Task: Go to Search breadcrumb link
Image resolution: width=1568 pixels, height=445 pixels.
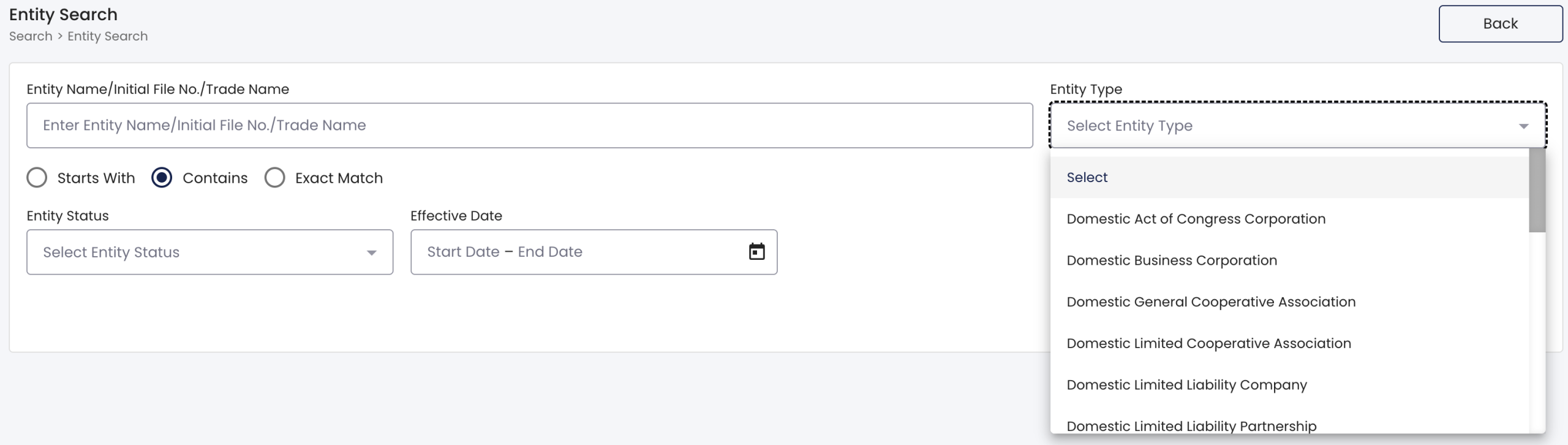Action: pos(31,36)
